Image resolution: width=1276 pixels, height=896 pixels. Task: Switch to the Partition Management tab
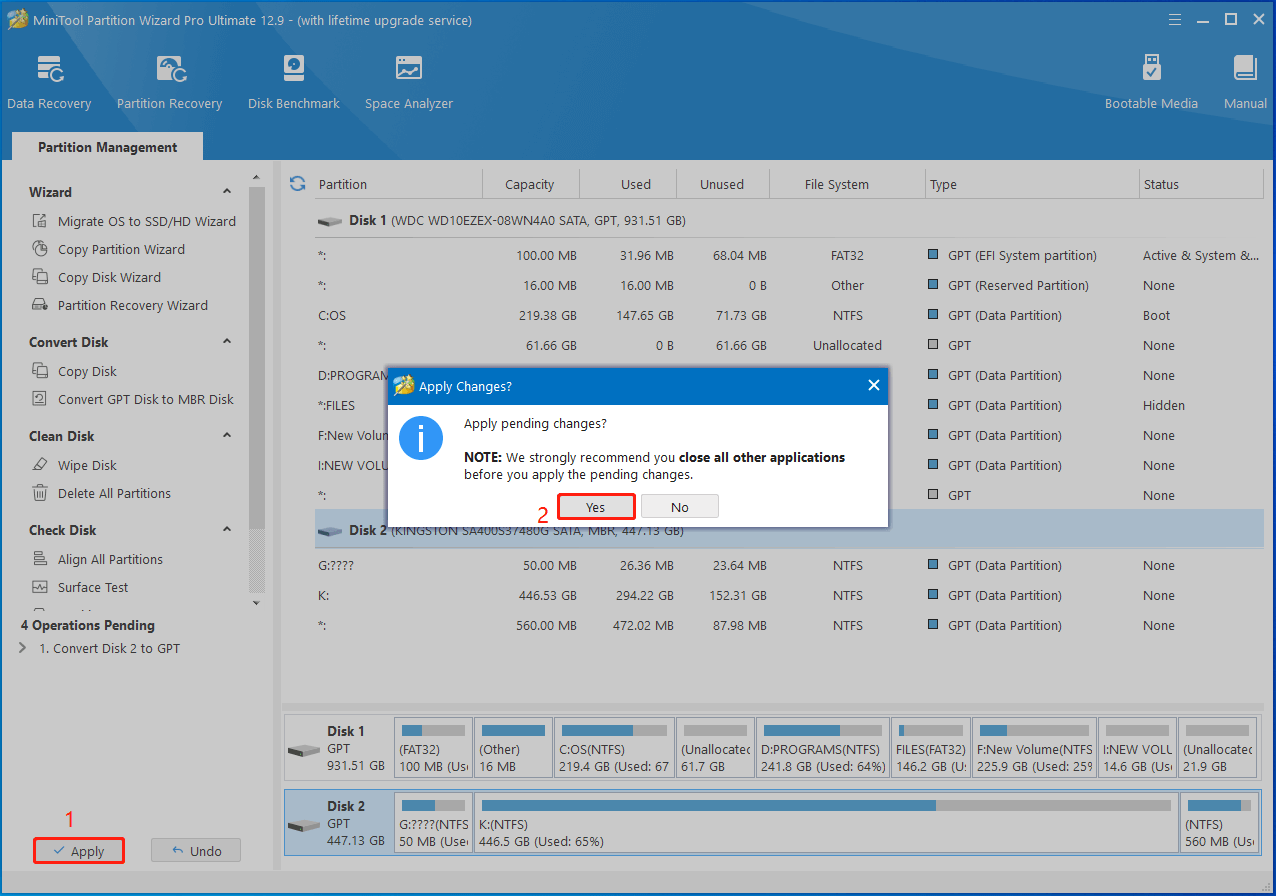pyautogui.click(x=106, y=146)
